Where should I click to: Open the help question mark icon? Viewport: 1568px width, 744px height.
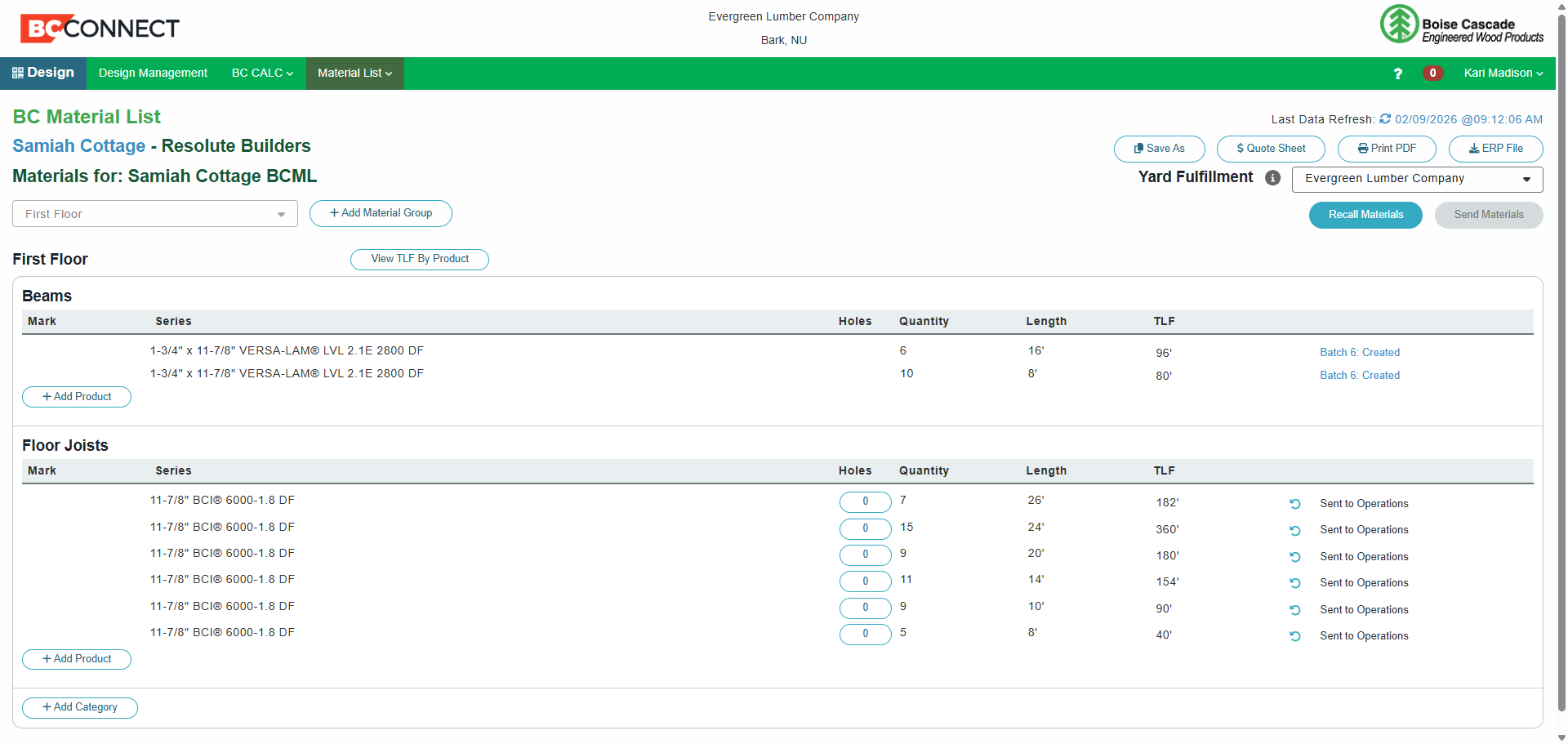coord(1397,74)
